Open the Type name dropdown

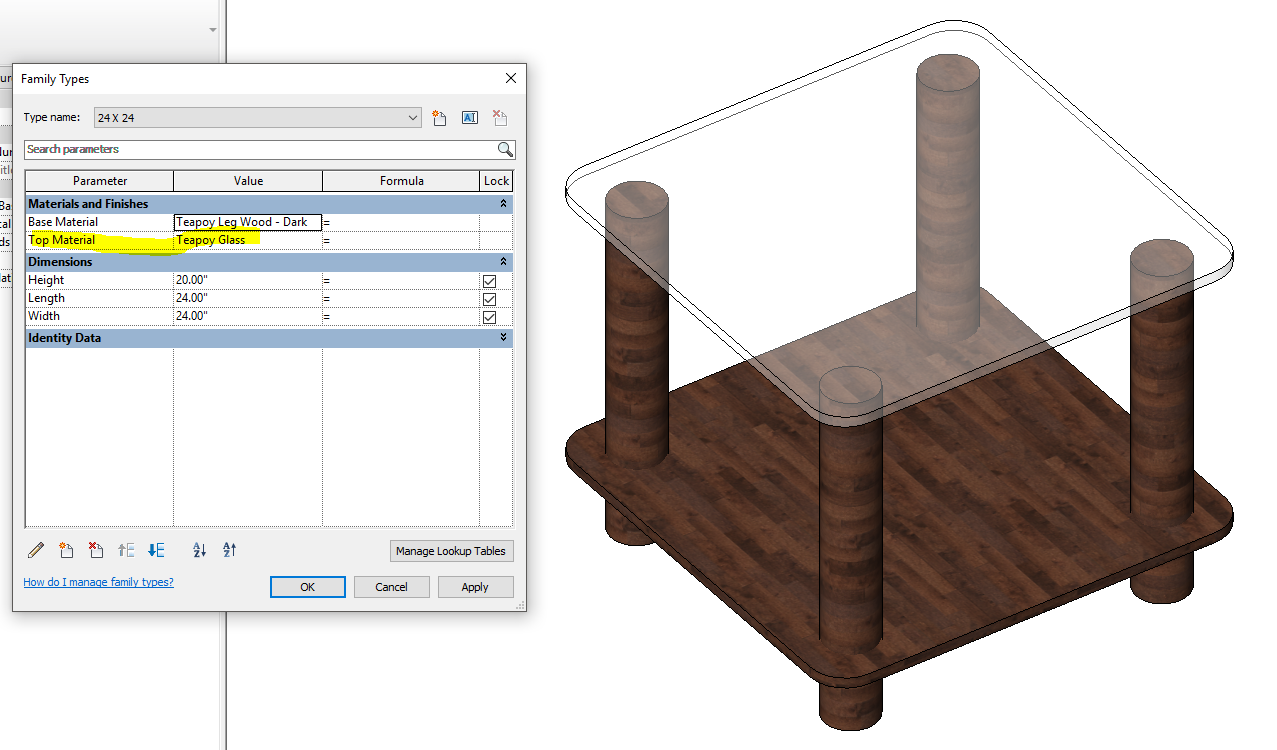(x=413, y=117)
